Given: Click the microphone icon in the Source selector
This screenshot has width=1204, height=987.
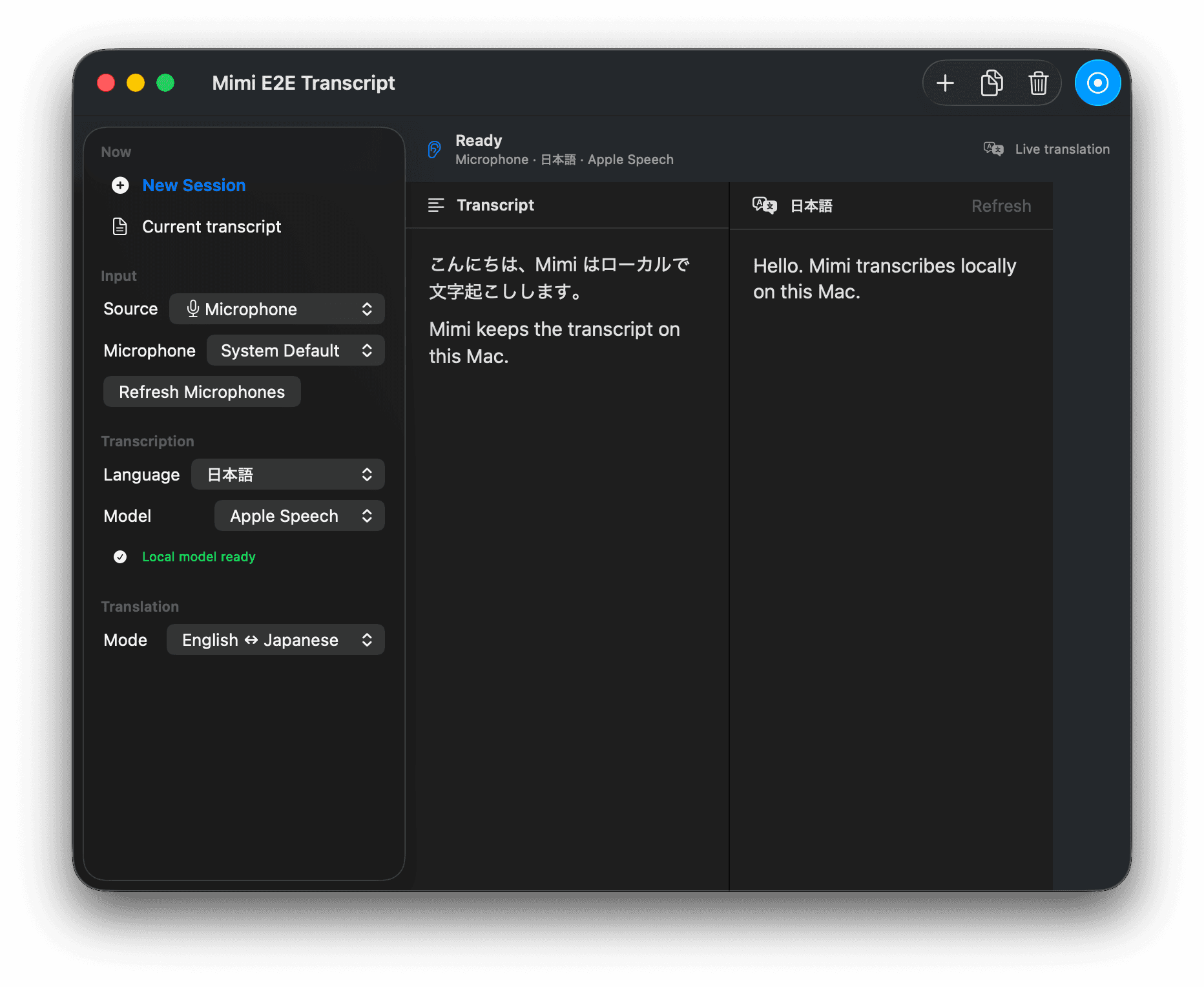Looking at the screenshot, I should 192,309.
